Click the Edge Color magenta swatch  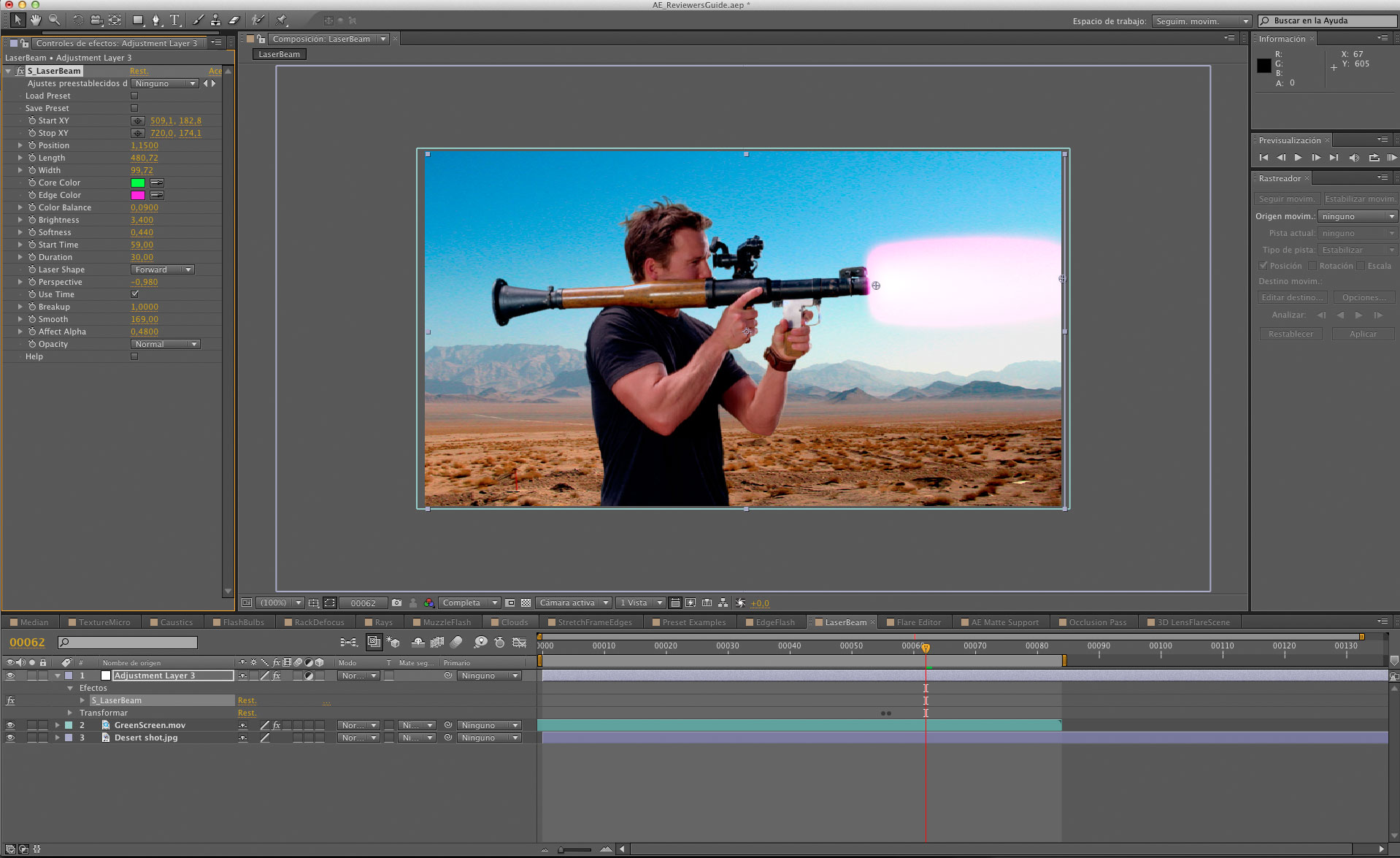138,195
